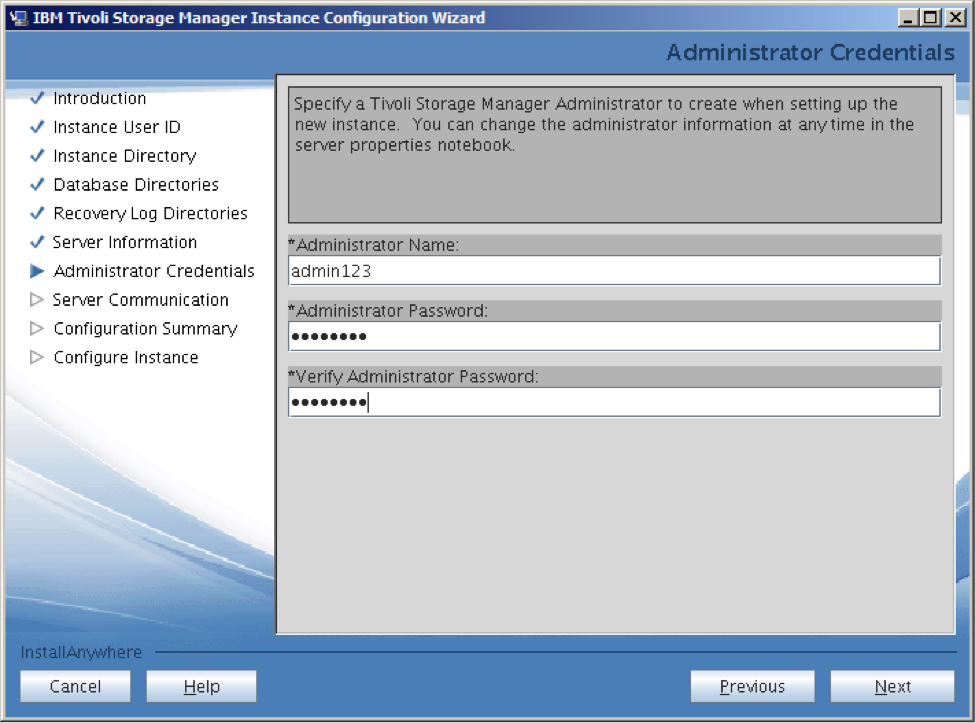The image size is (975, 723).
Task: Click the Configure Instance pending arrow
Action: tap(37, 357)
